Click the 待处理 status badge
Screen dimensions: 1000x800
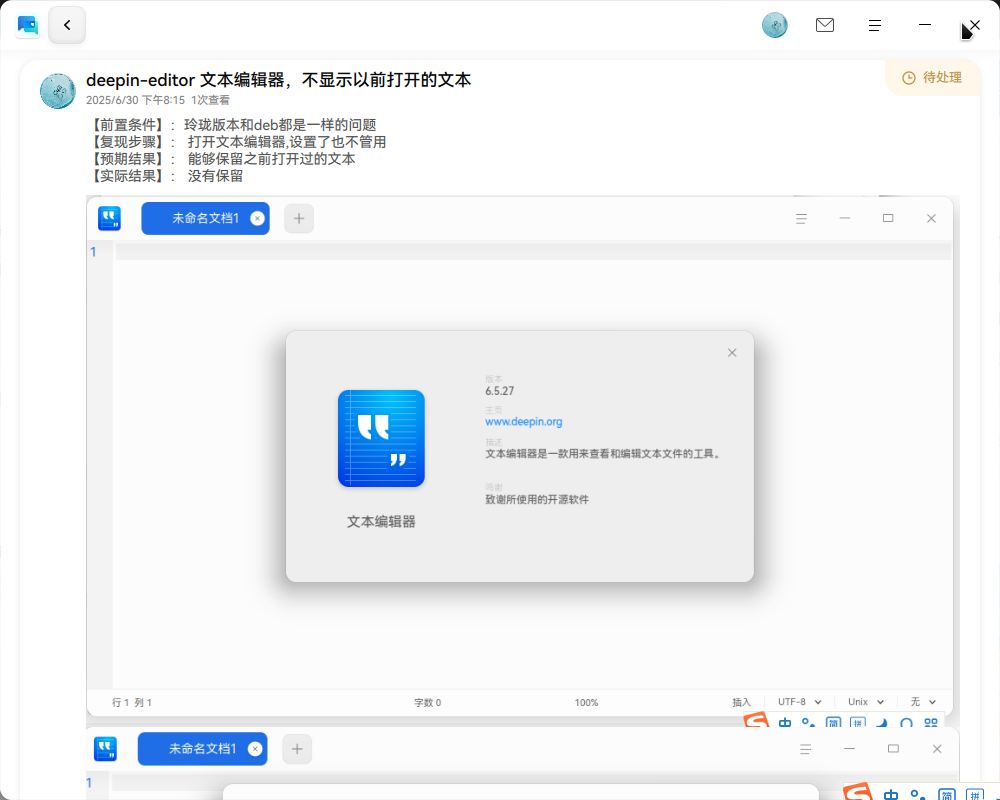click(x=932, y=78)
